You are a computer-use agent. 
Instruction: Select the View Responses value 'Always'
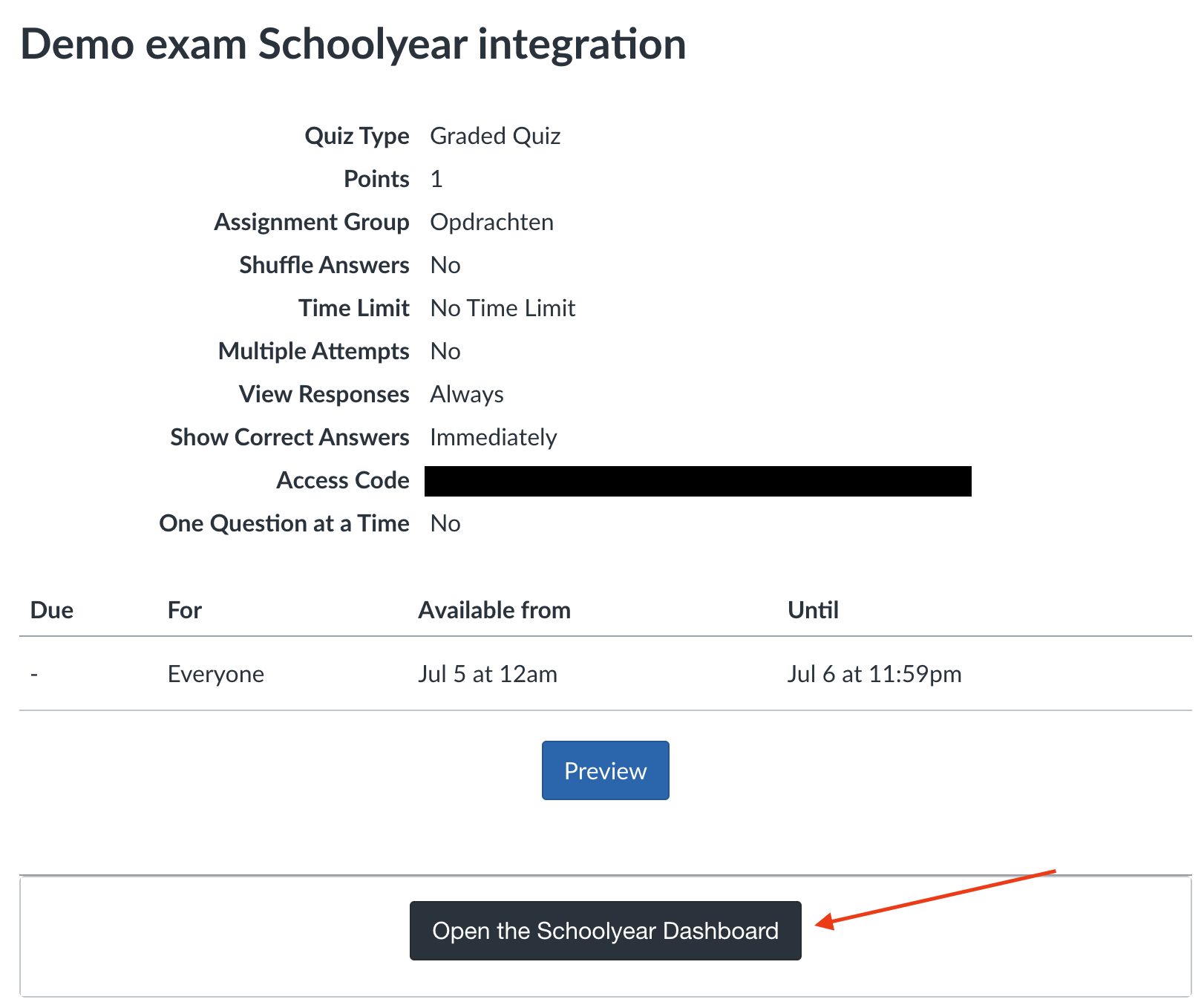click(467, 394)
